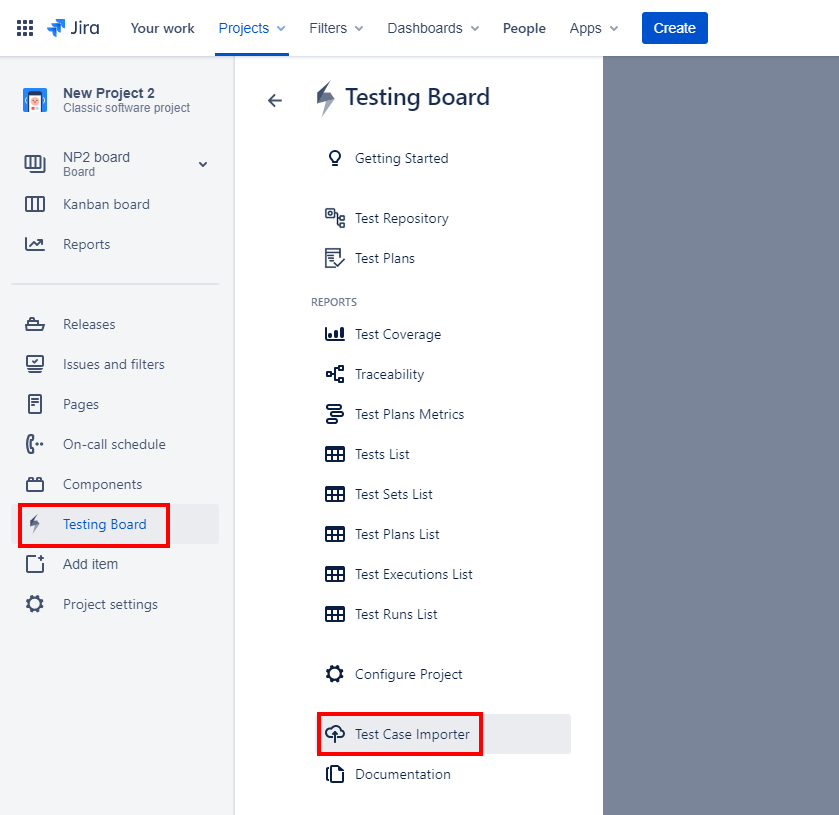Open the Dashboards dropdown menu

coord(433,28)
